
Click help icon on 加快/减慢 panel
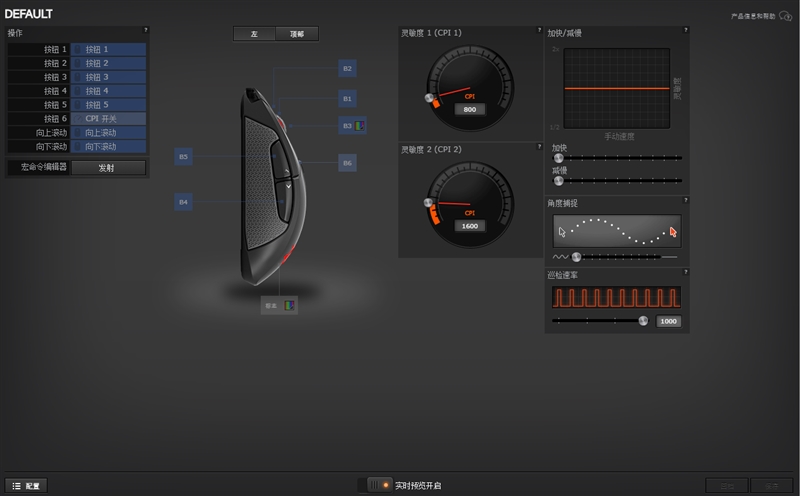[x=685, y=31]
